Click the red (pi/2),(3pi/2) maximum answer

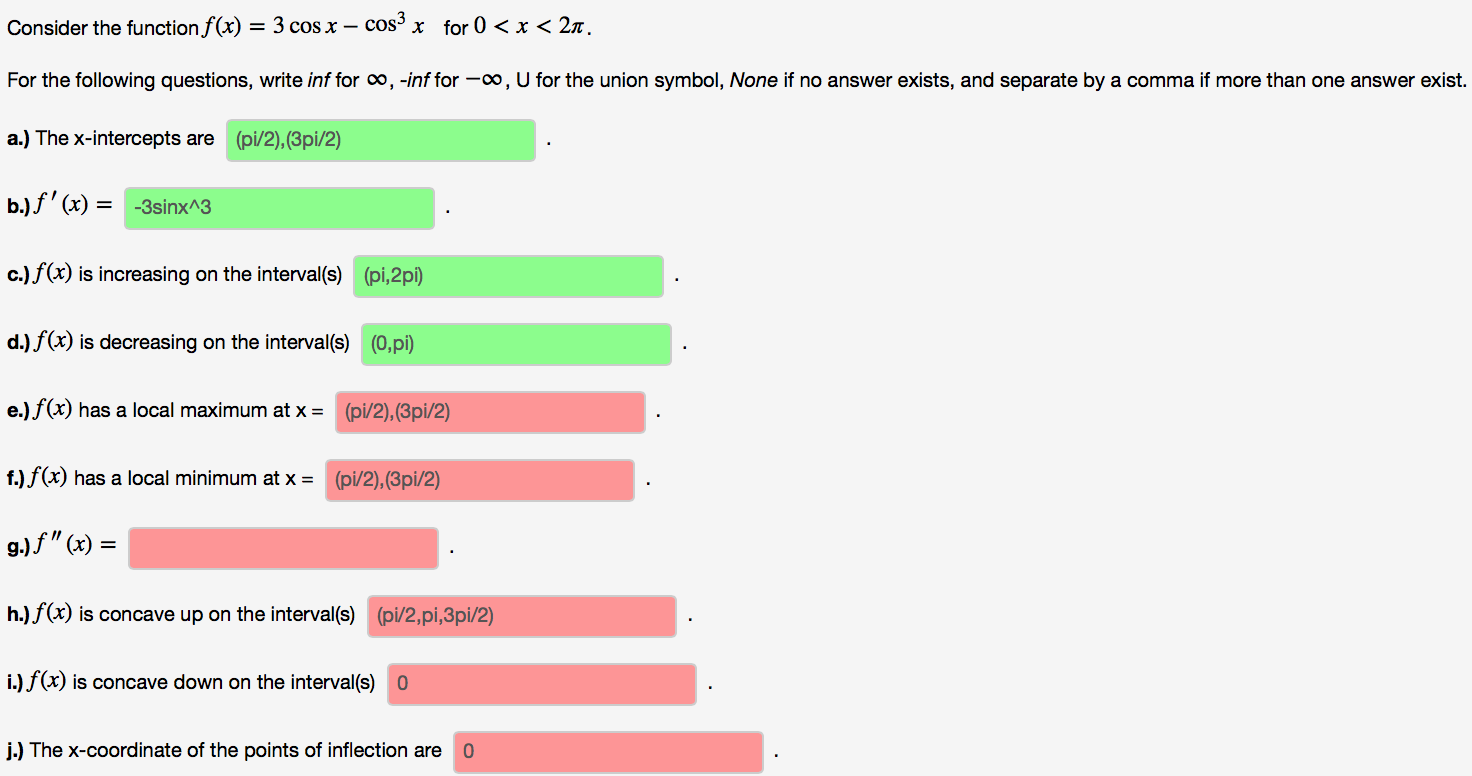click(490, 411)
